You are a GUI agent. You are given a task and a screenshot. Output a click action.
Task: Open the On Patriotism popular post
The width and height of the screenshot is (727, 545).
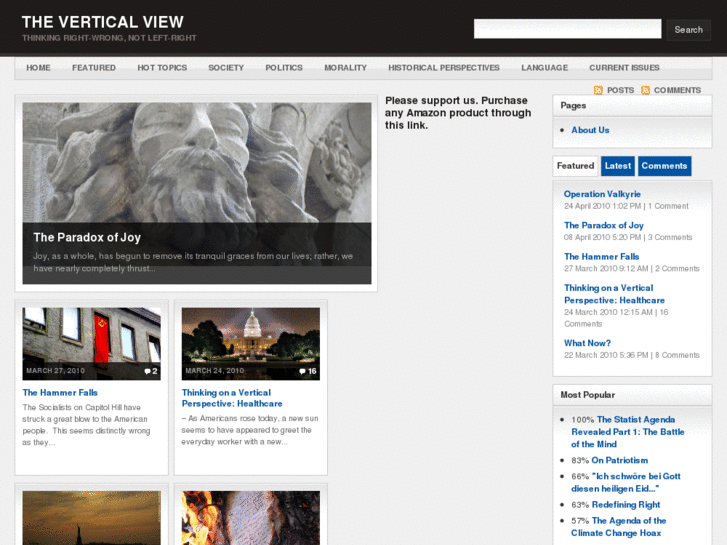coord(619,461)
